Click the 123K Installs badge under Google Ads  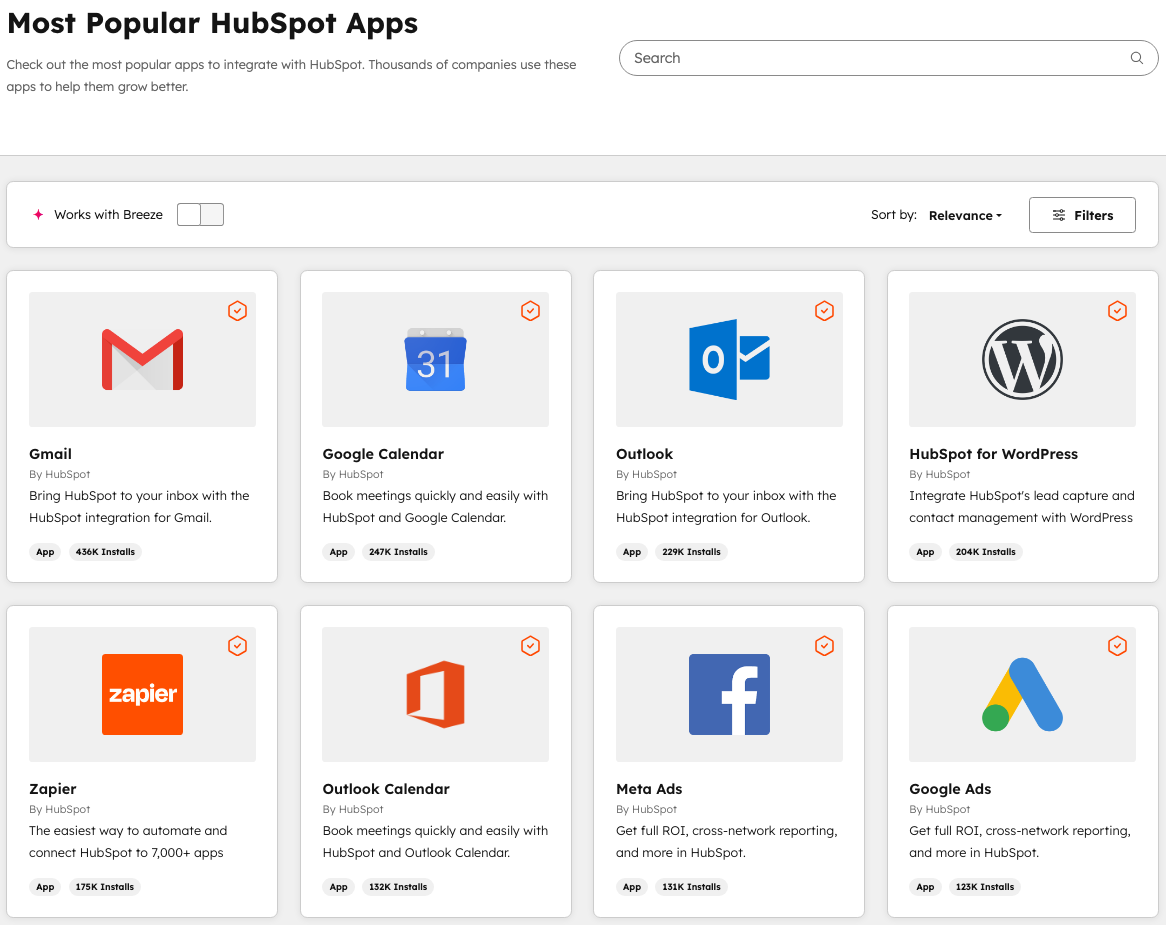(x=984, y=886)
